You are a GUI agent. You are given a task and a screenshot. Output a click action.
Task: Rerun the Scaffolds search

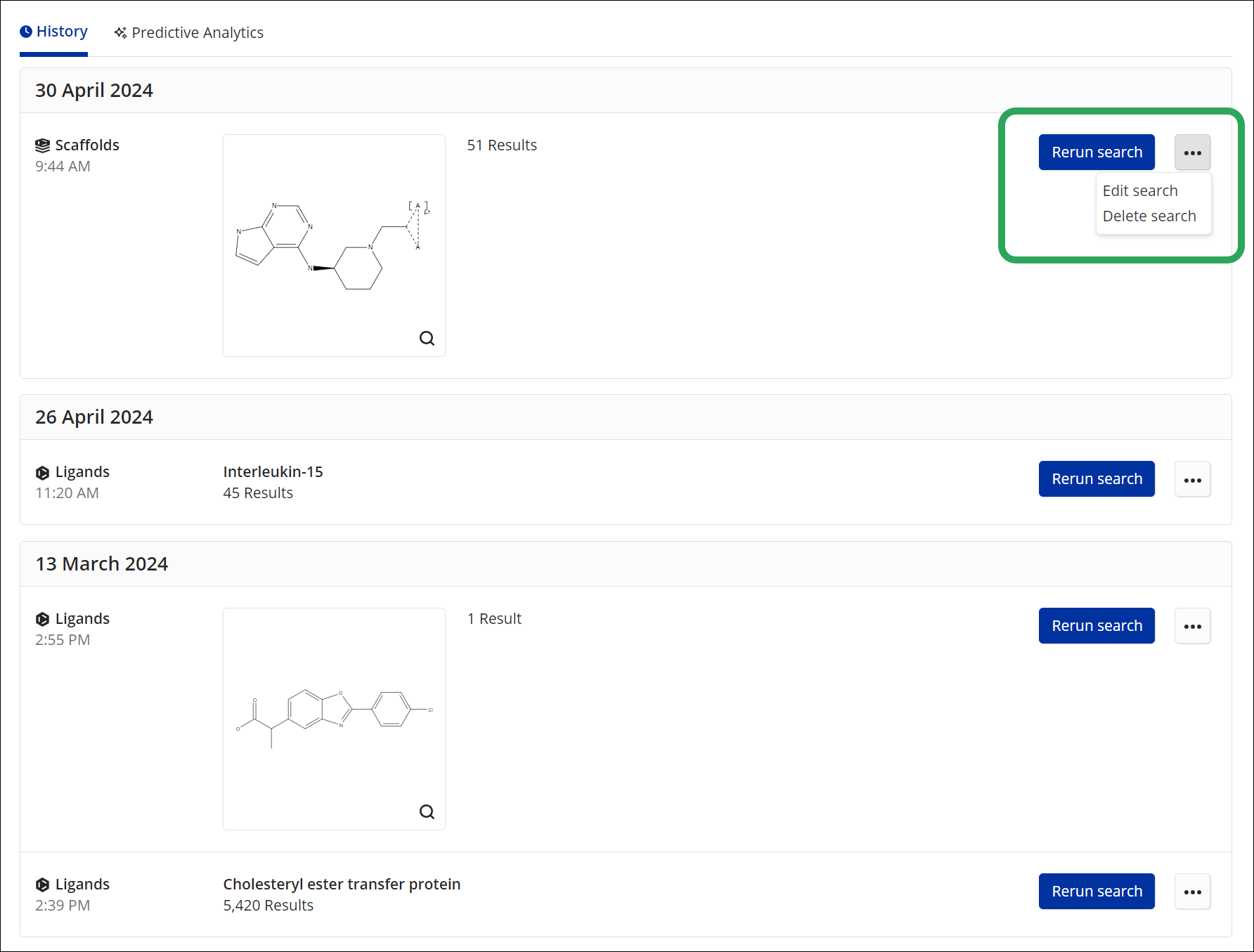tap(1096, 152)
